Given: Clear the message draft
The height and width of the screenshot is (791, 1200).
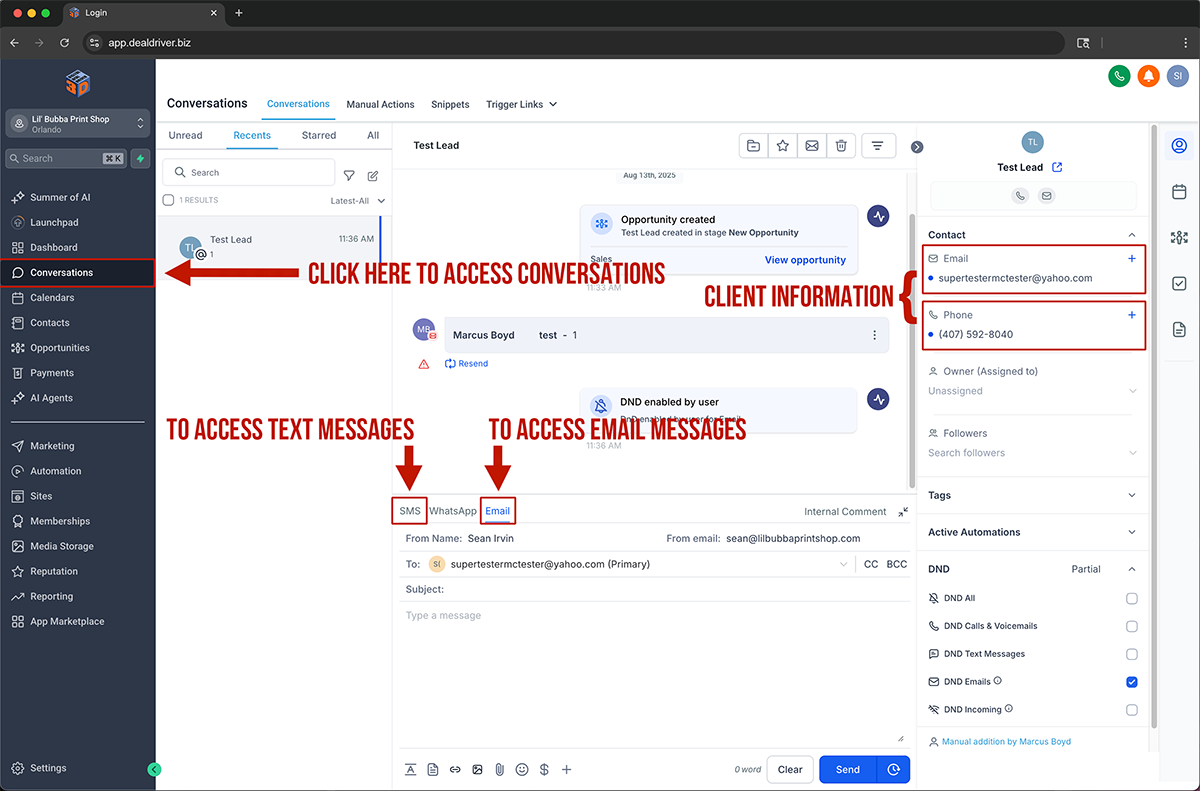Looking at the screenshot, I should click(x=790, y=769).
